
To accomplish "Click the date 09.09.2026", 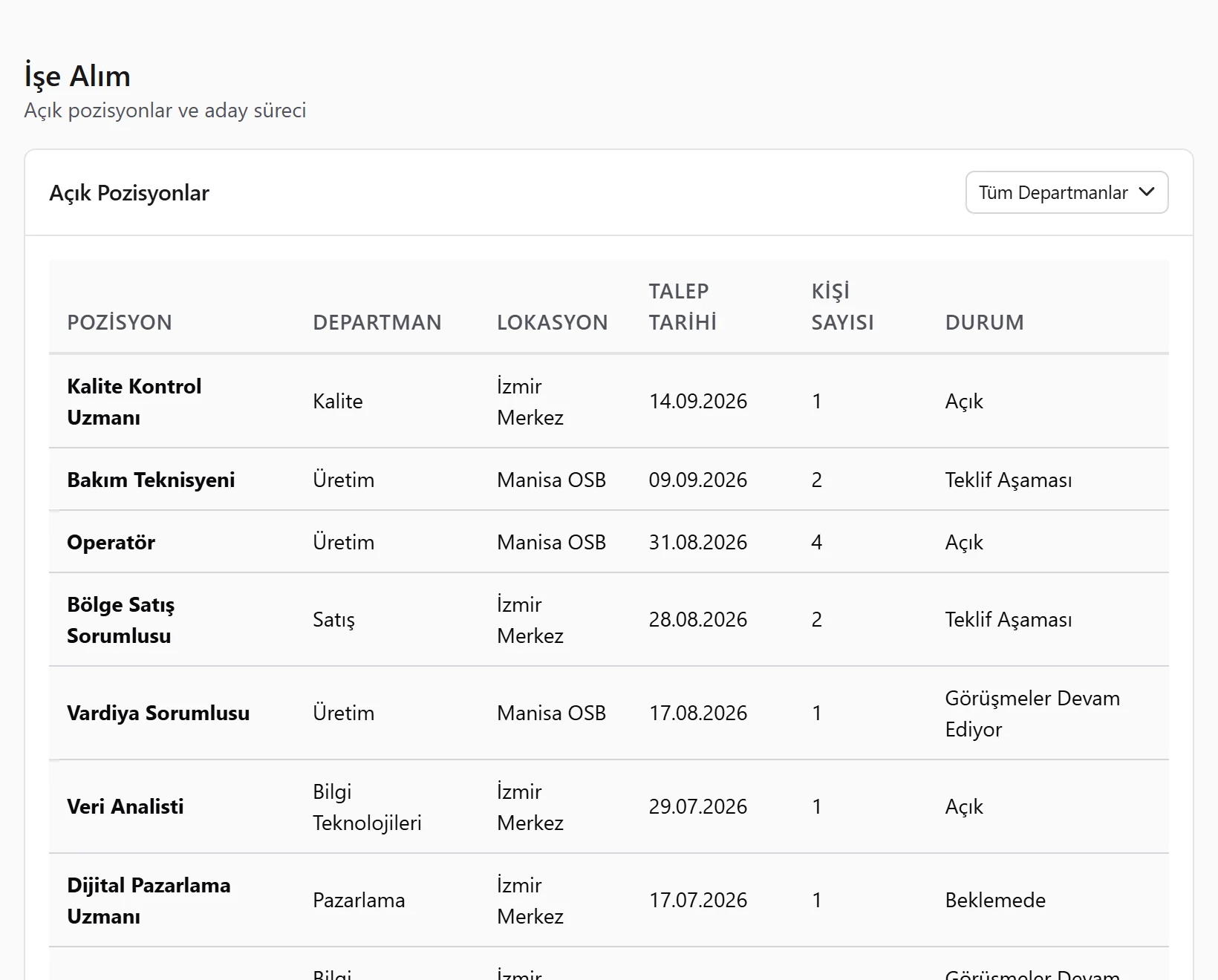I will 698,480.
